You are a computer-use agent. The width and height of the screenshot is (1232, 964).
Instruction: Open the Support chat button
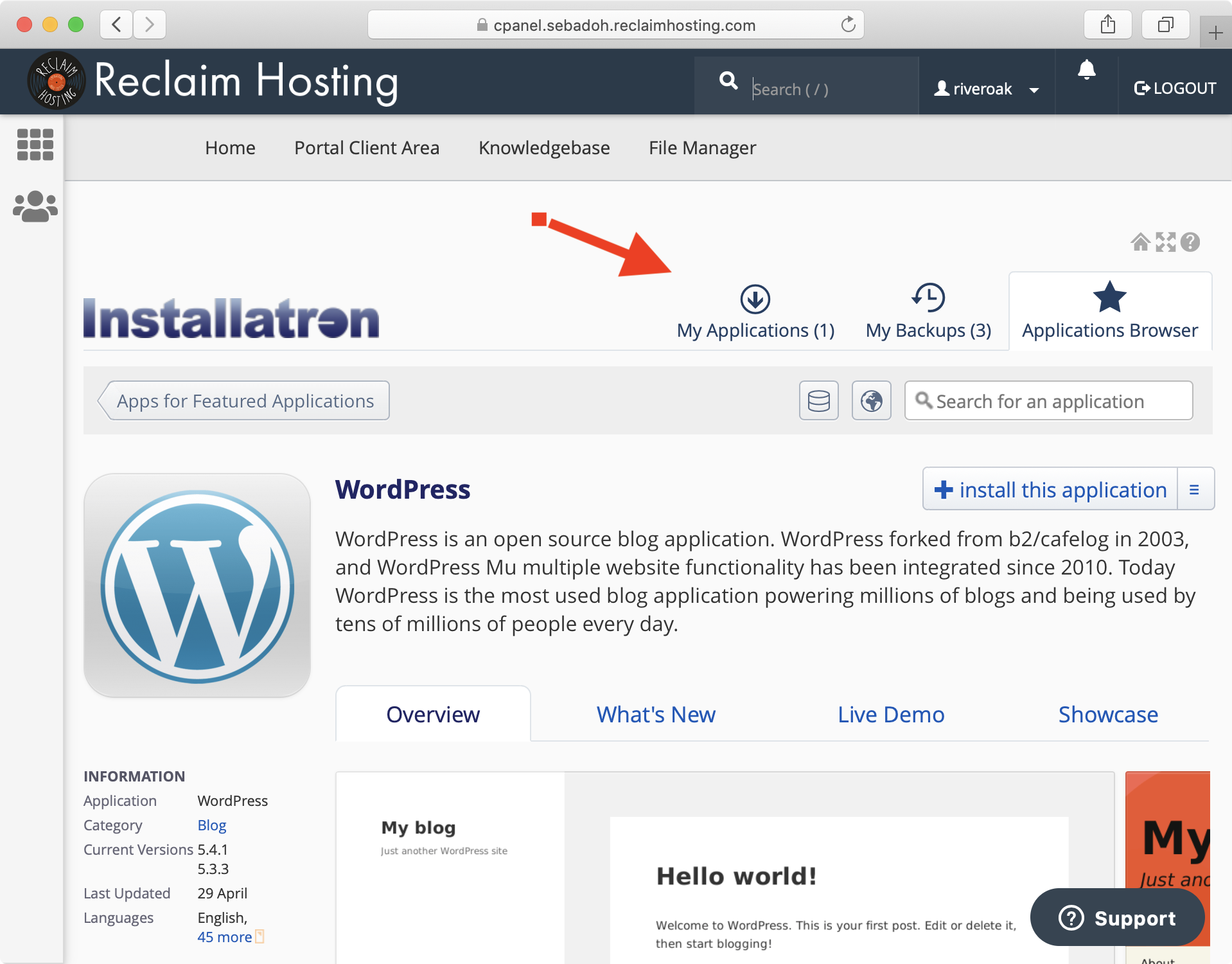pos(1117,918)
